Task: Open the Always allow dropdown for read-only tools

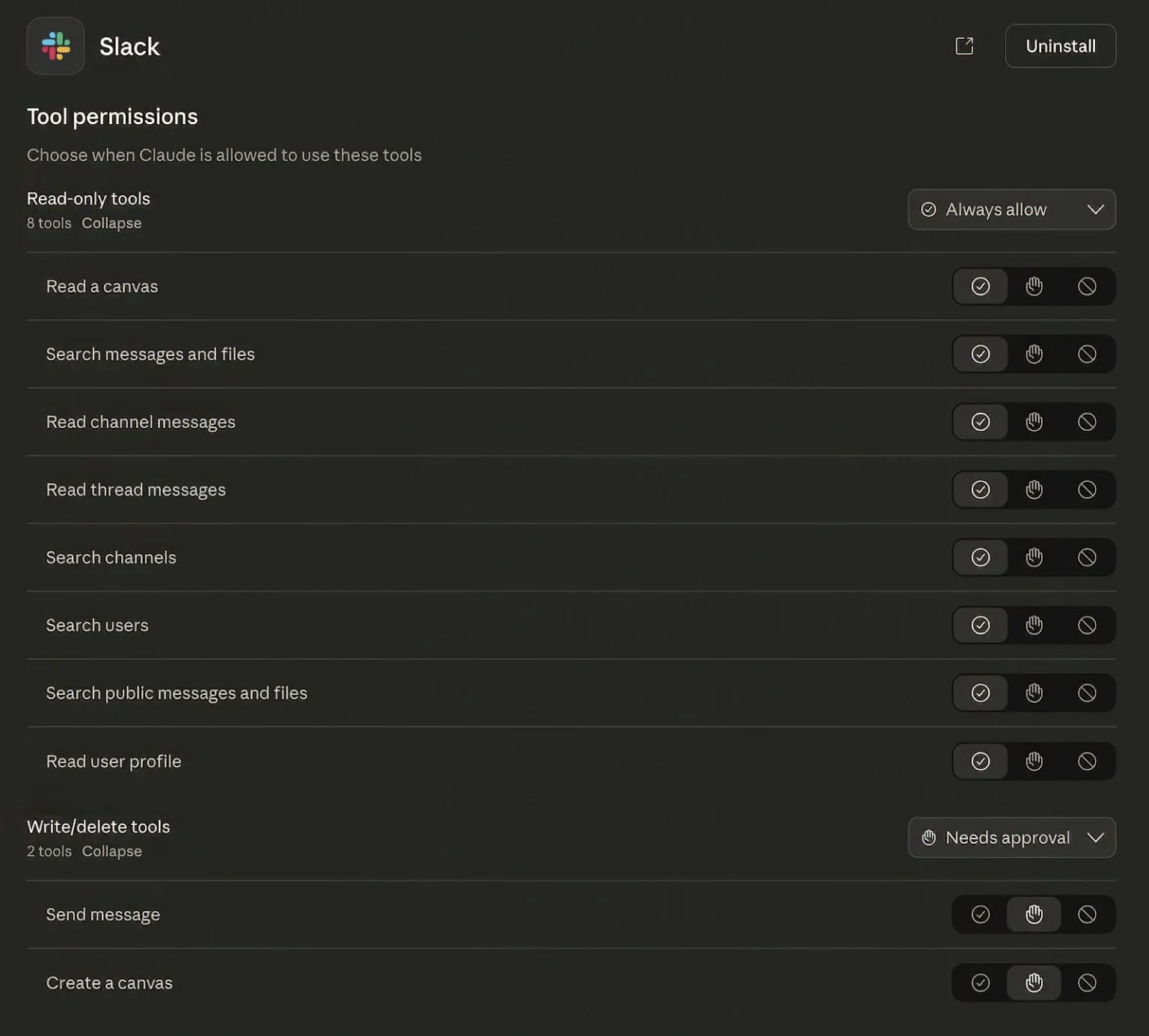Action: point(1011,209)
